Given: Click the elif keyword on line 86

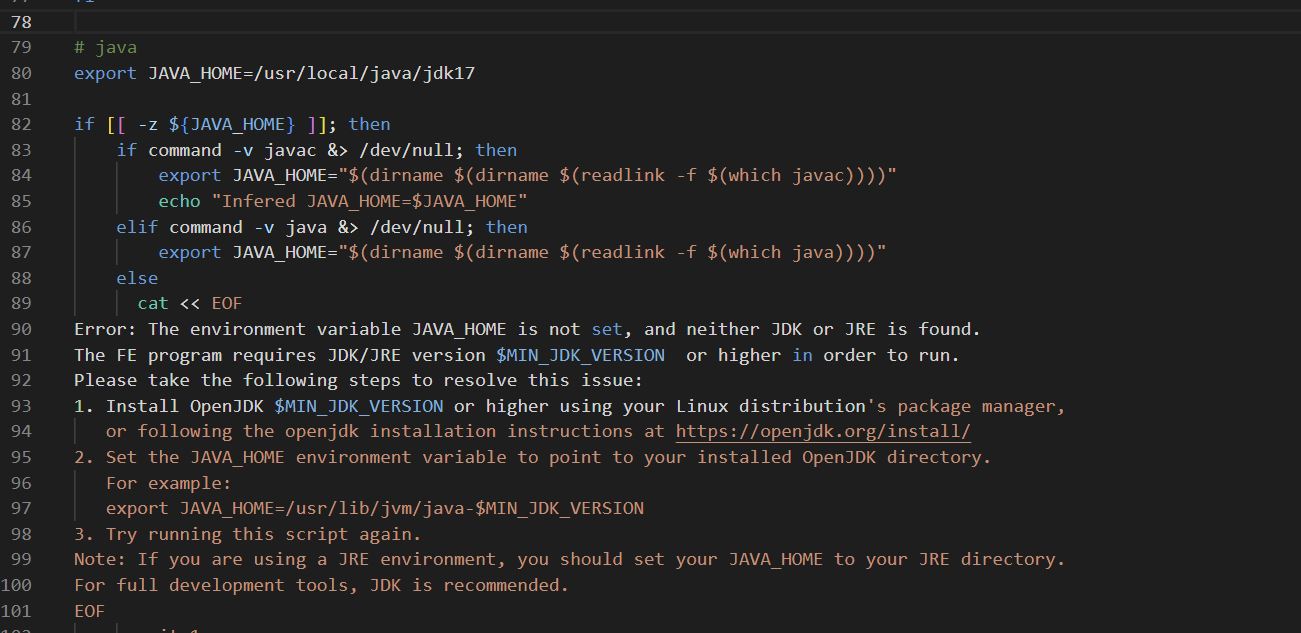Looking at the screenshot, I should pyautogui.click(x=137, y=226).
